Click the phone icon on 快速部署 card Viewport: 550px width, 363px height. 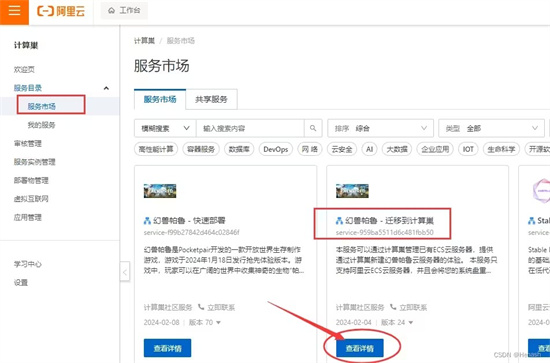(x=201, y=307)
